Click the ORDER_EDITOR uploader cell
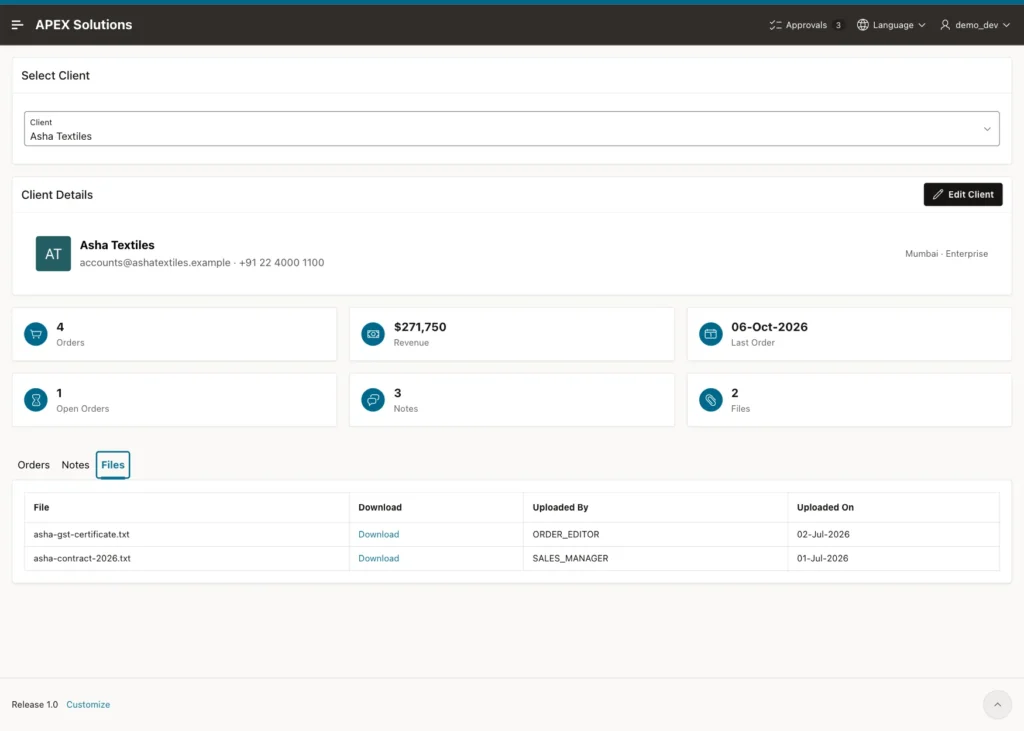1024x731 pixels. coord(566,534)
